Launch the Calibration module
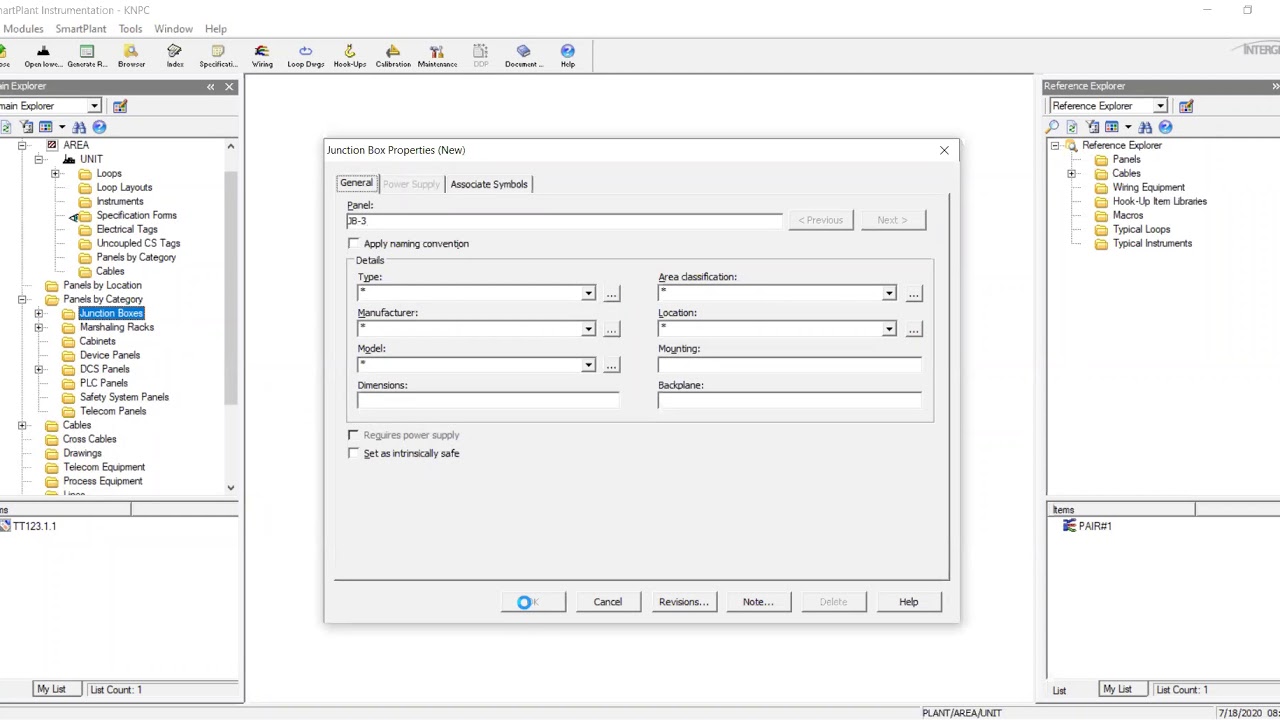 click(x=393, y=56)
